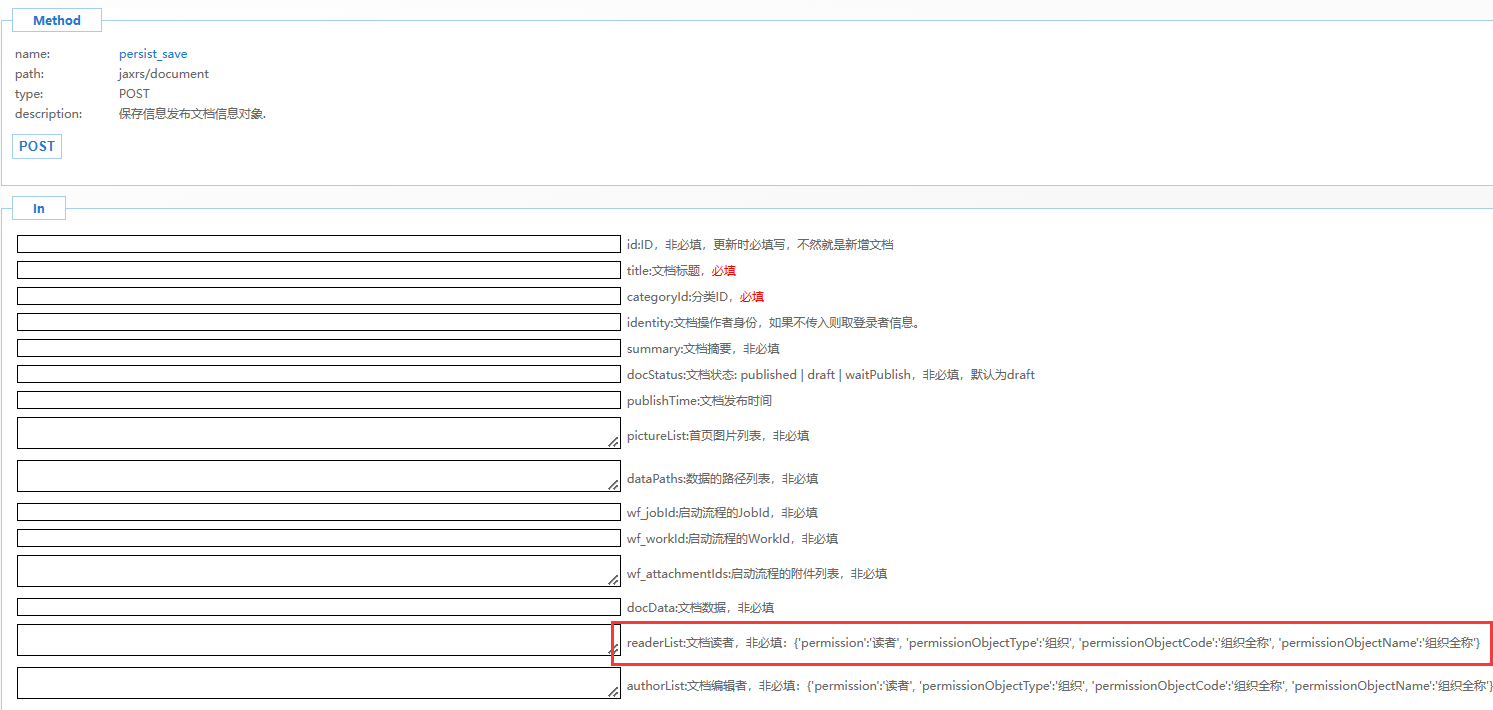
Task: Click the readerList field description text
Action: point(1053,642)
